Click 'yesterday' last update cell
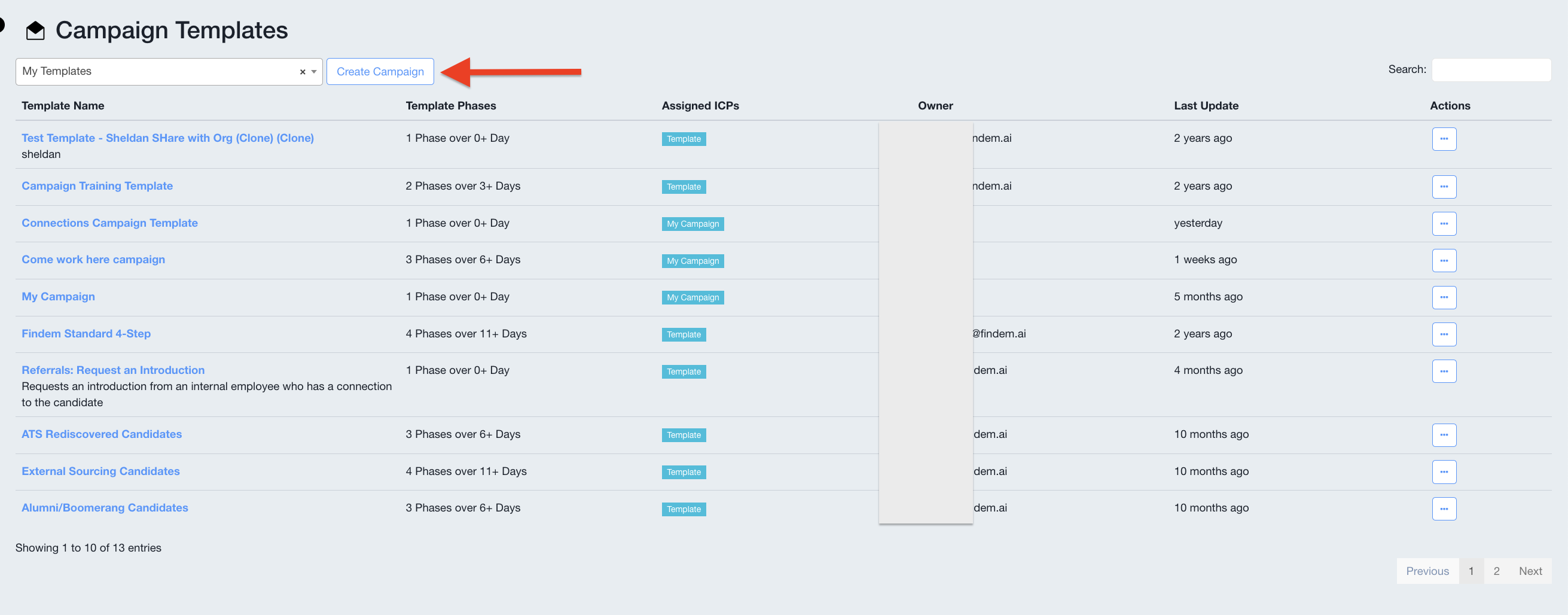This screenshot has width=1568, height=615. [x=1198, y=224]
